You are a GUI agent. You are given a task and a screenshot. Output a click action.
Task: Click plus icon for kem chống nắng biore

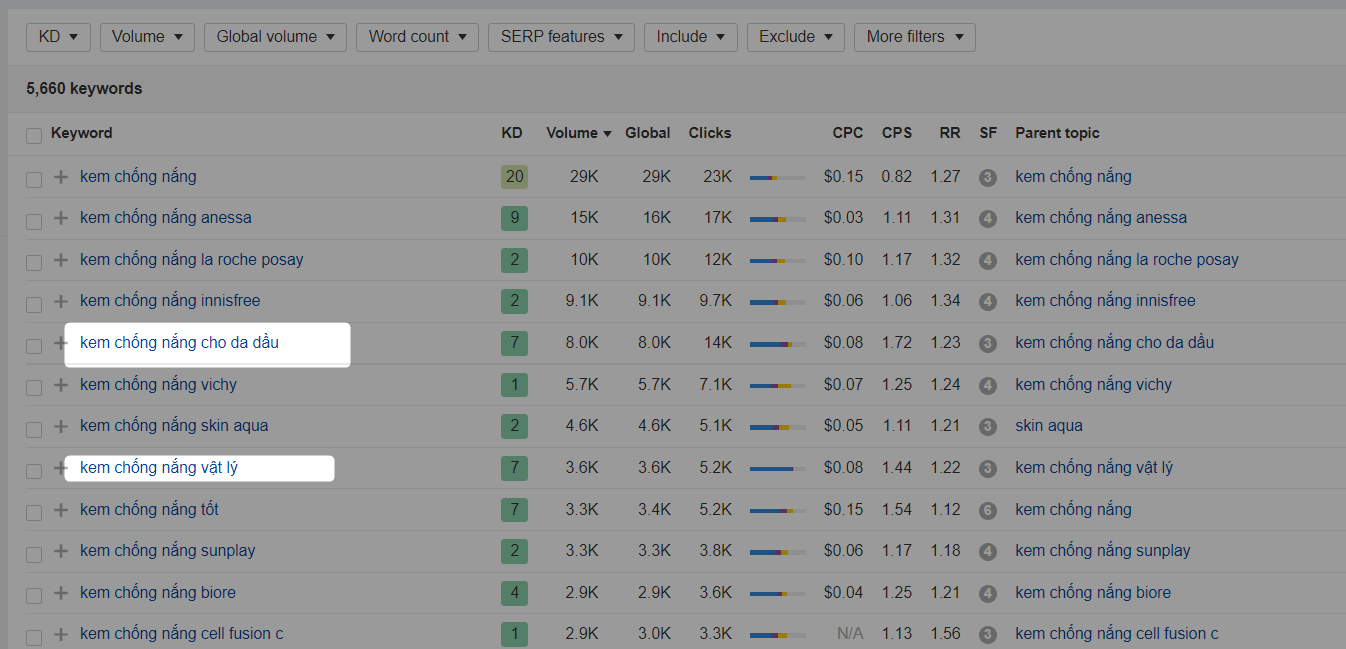click(x=61, y=593)
